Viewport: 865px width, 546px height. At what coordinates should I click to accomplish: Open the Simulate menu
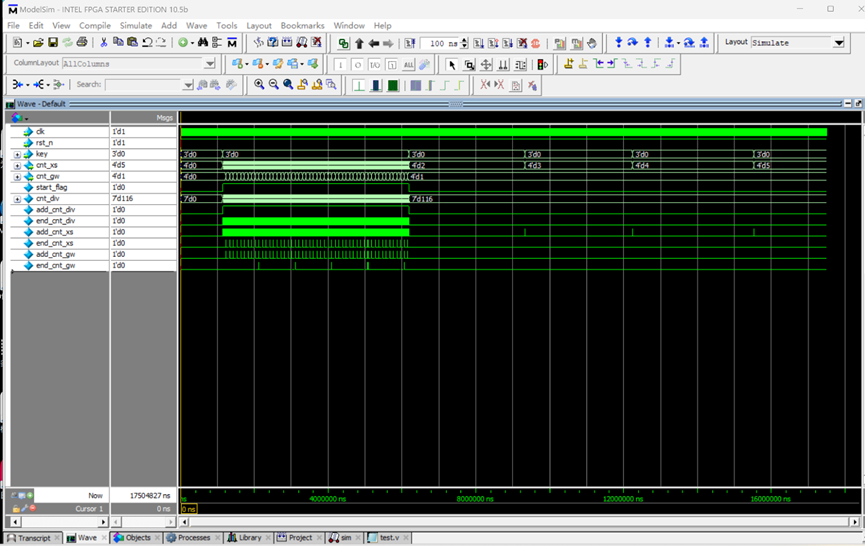pos(136,25)
